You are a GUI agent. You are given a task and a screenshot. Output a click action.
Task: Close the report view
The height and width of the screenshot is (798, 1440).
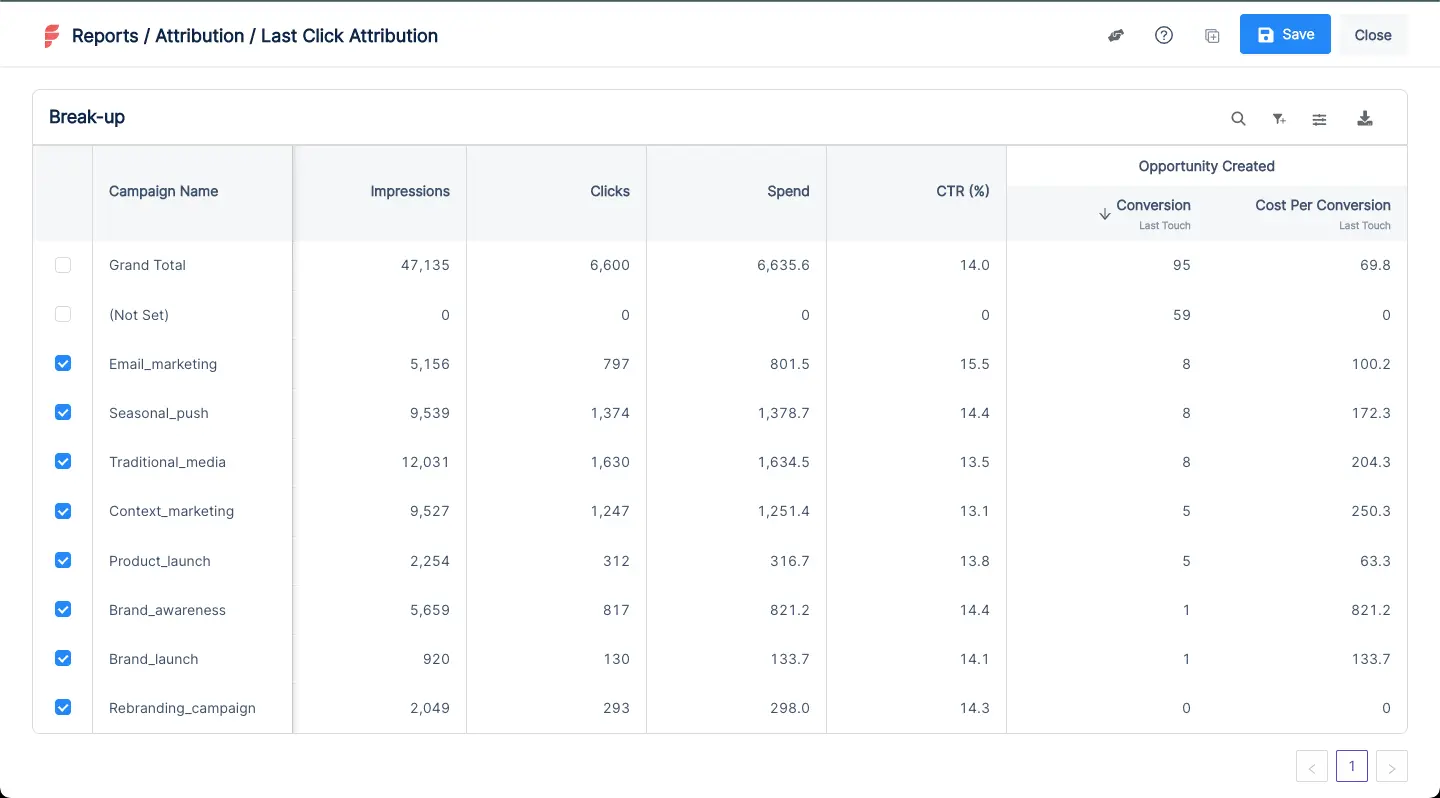pos(1372,34)
